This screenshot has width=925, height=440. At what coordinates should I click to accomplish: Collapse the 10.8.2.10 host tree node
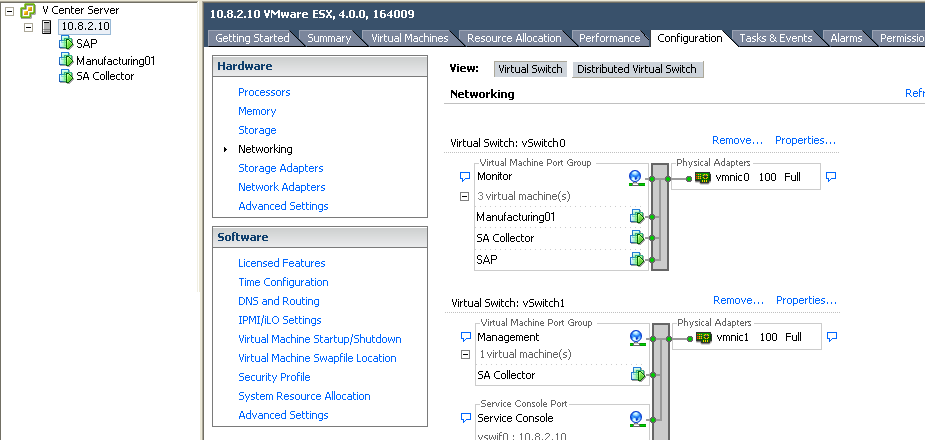pyautogui.click(x=29, y=26)
